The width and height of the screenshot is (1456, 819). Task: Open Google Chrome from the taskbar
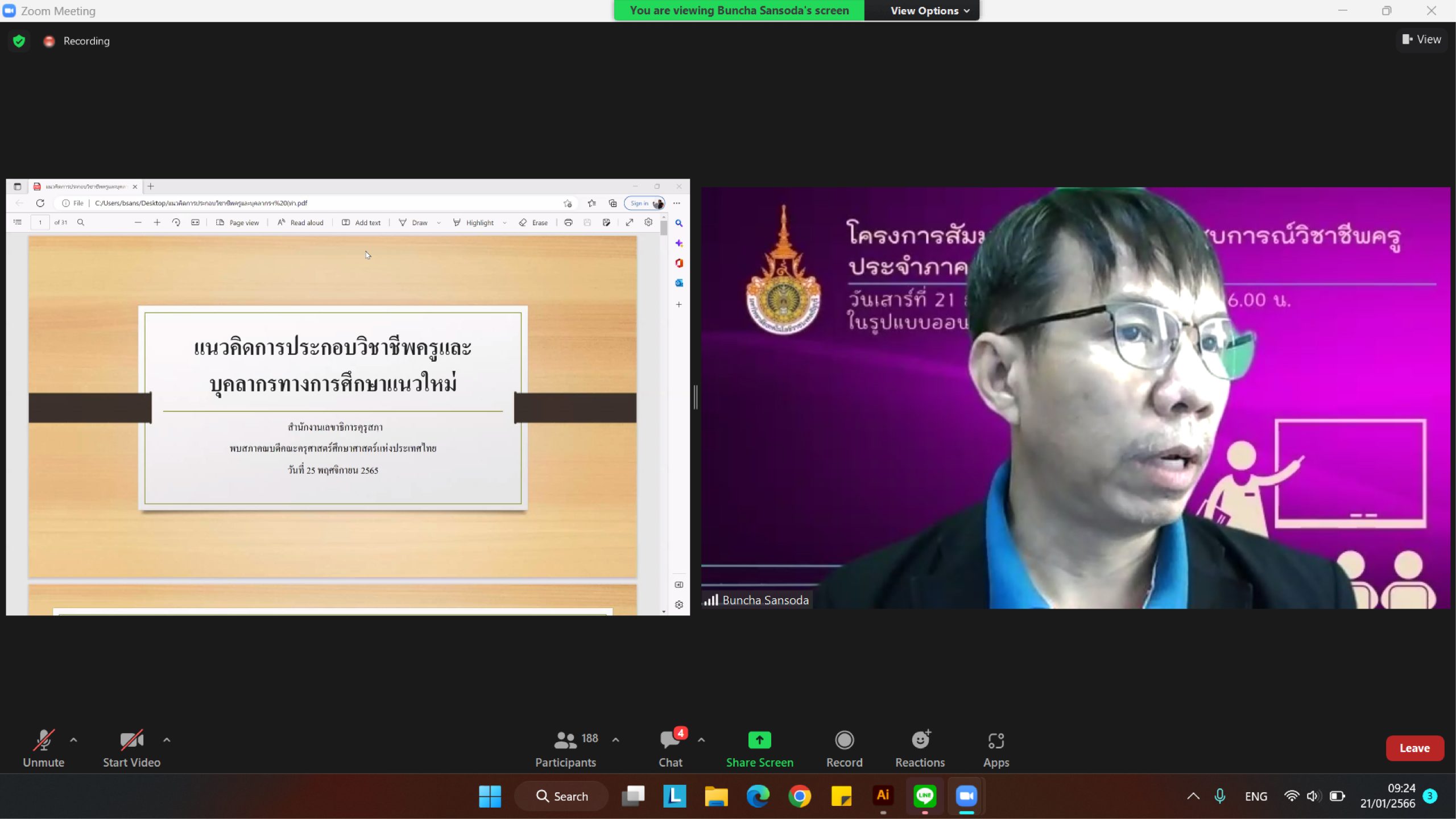(x=800, y=796)
